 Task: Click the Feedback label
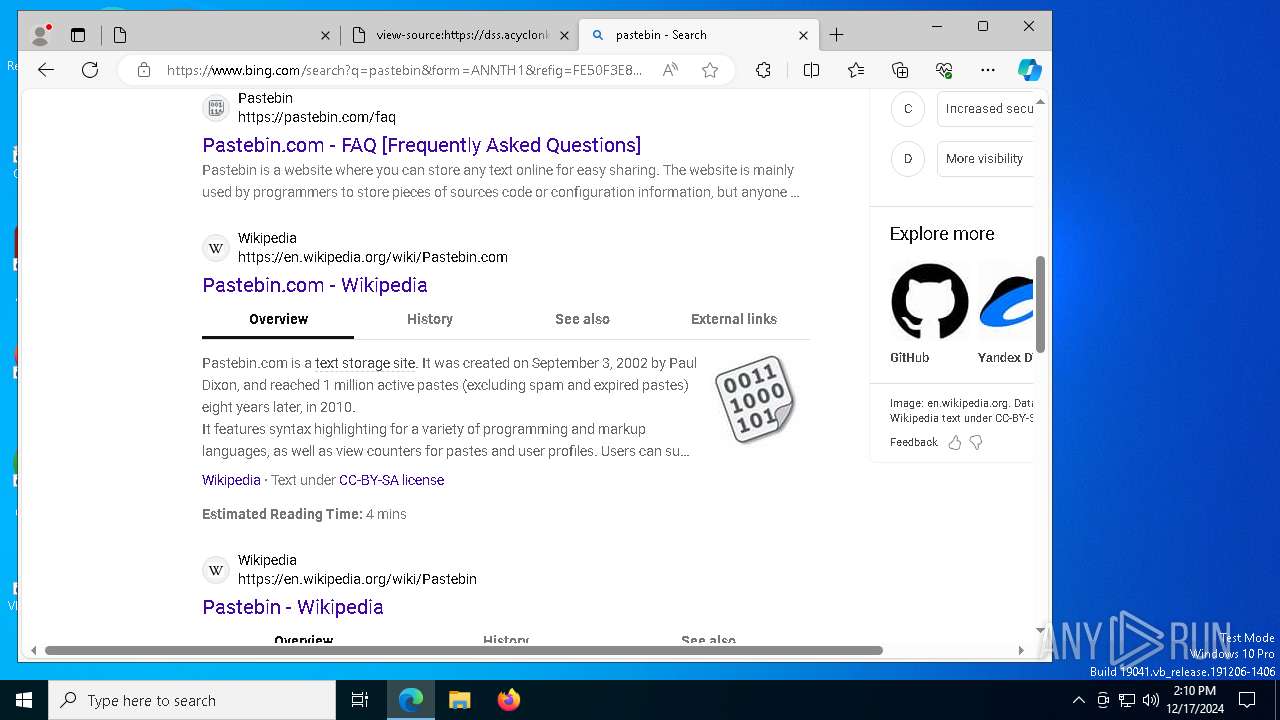914,442
